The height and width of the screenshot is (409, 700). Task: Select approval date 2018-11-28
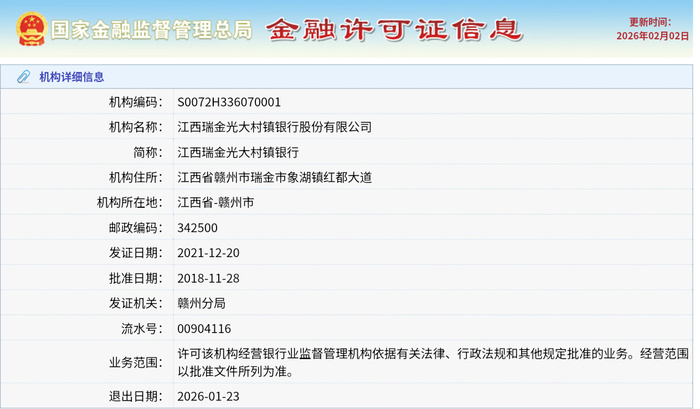coord(208,279)
